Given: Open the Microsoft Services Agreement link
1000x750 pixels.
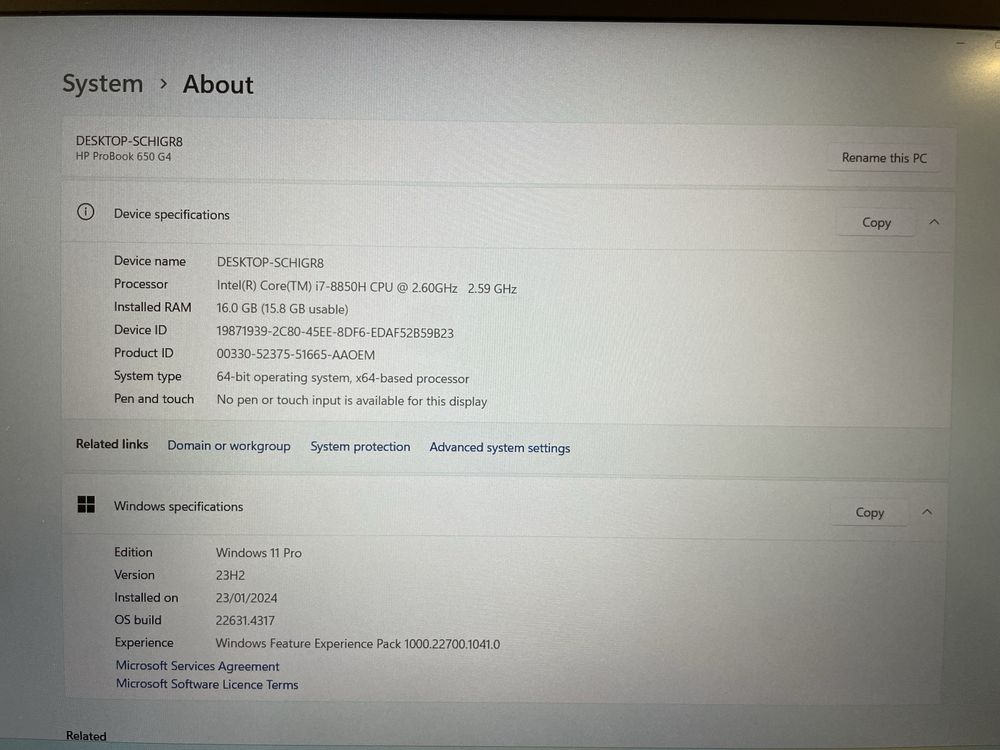Looking at the screenshot, I should pos(198,666).
